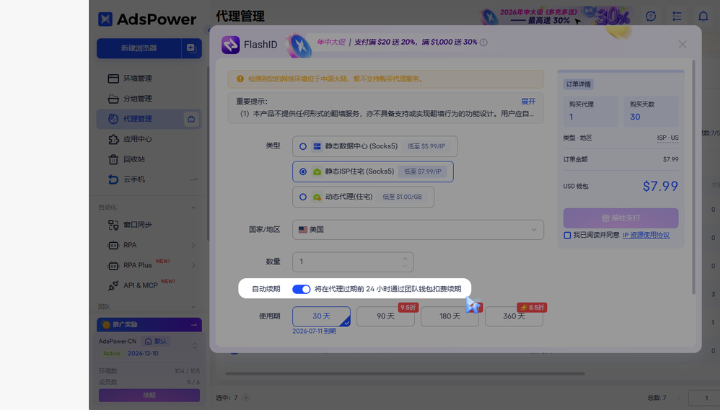
Task: Choose the 30 天 usage period
Action: 321,316
